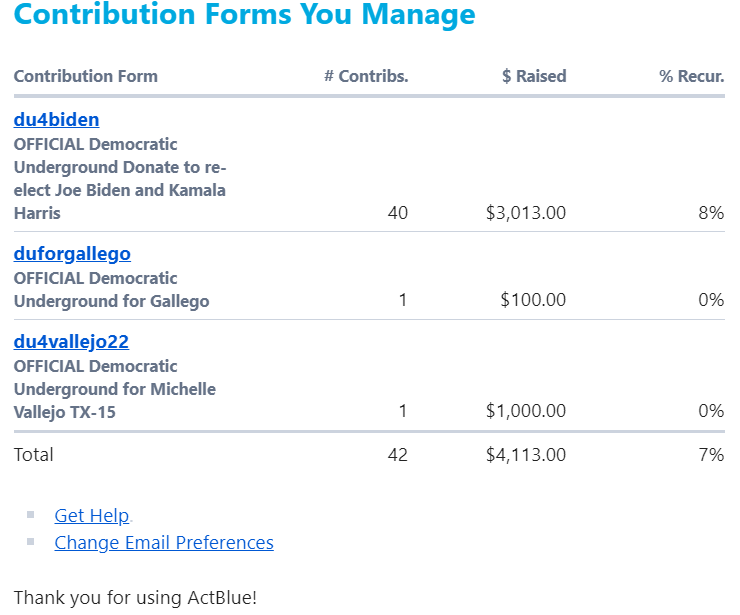Viewport: 740px width, 615px height.
Task: Click the % Recur. column header
Action: coord(691,76)
